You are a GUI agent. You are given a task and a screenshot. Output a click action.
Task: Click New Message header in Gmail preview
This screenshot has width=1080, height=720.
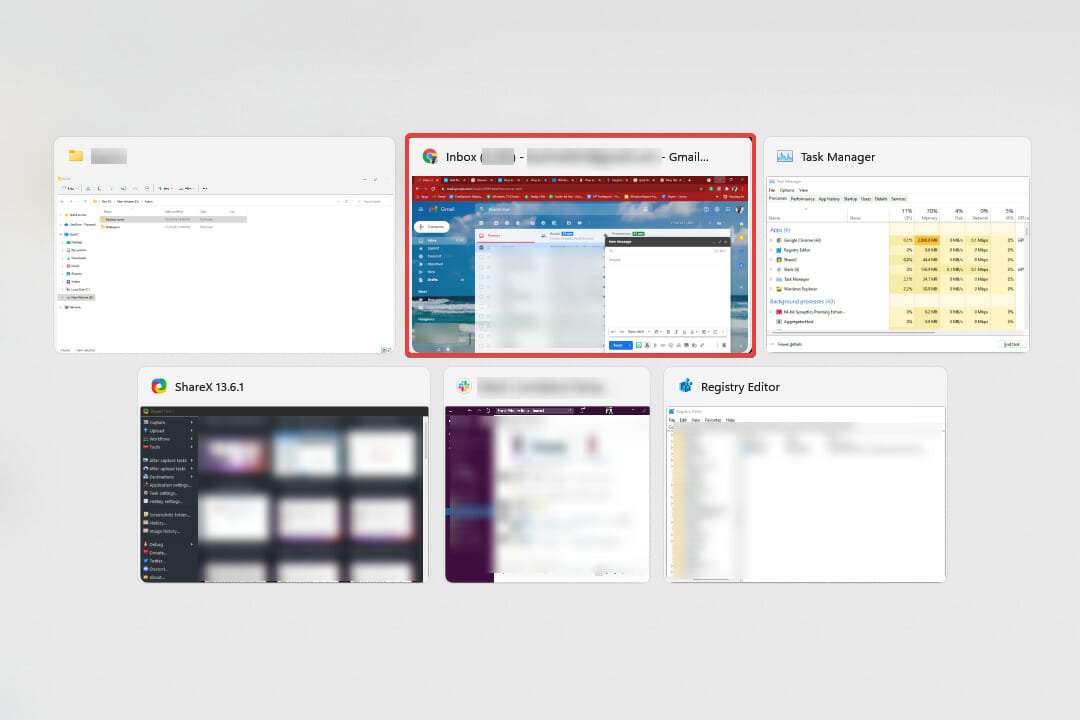pos(667,242)
